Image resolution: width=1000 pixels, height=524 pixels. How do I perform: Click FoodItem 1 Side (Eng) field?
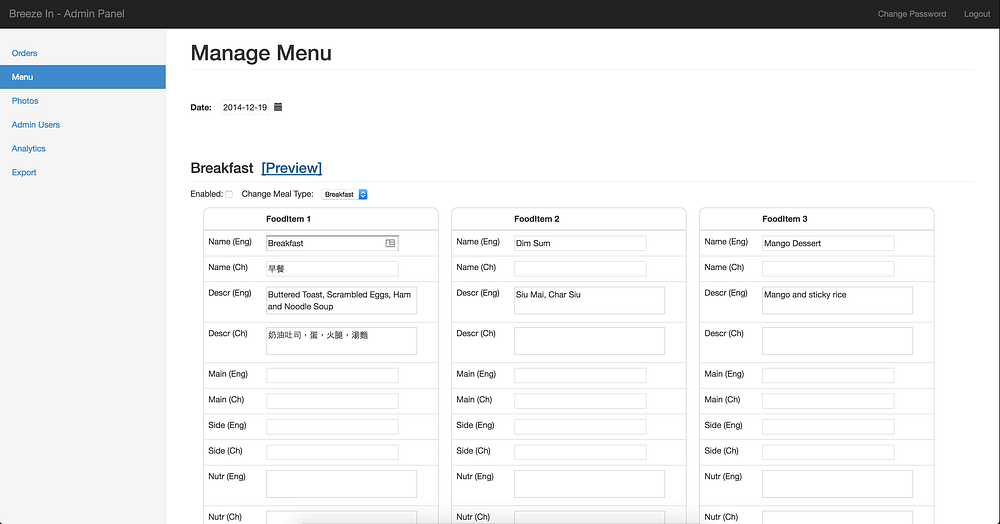(x=332, y=426)
